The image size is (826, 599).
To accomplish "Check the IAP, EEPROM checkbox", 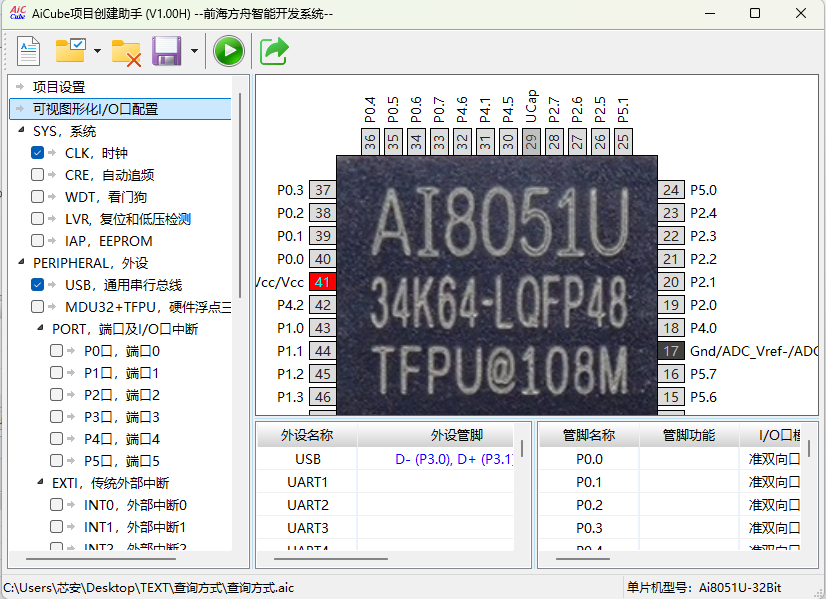I will click(37, 241).
